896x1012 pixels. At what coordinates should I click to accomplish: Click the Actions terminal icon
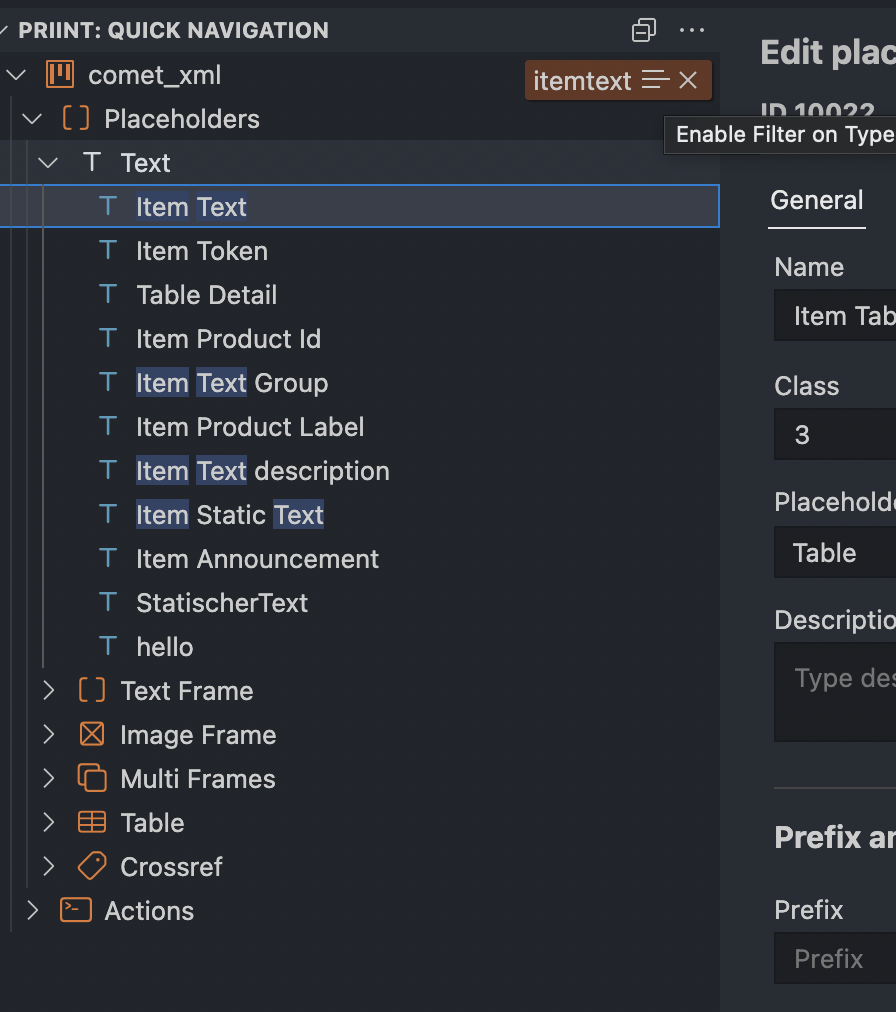coord(76,910)
